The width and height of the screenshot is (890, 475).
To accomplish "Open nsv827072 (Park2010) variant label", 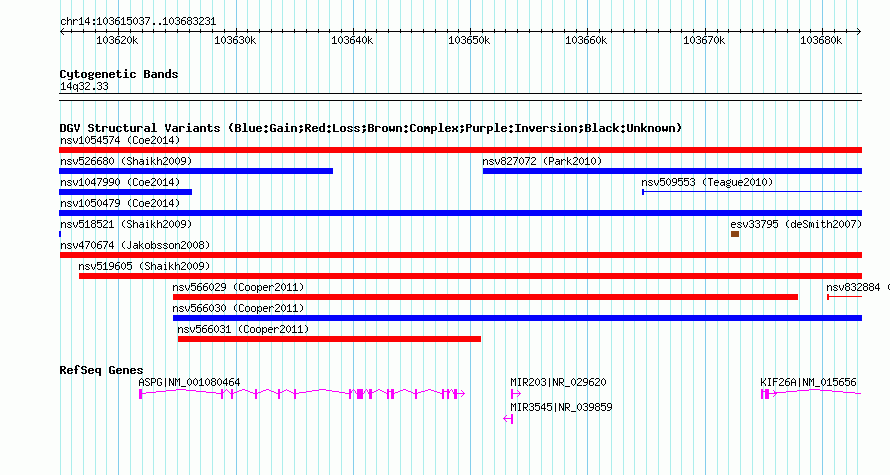I will 542,161.
